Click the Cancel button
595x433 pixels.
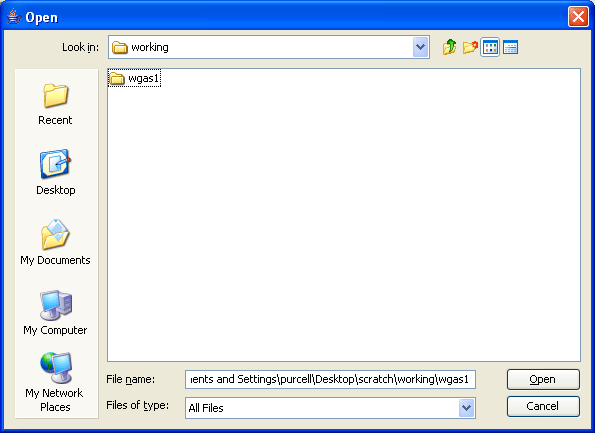pyautogui.click(x=543, y=406)
